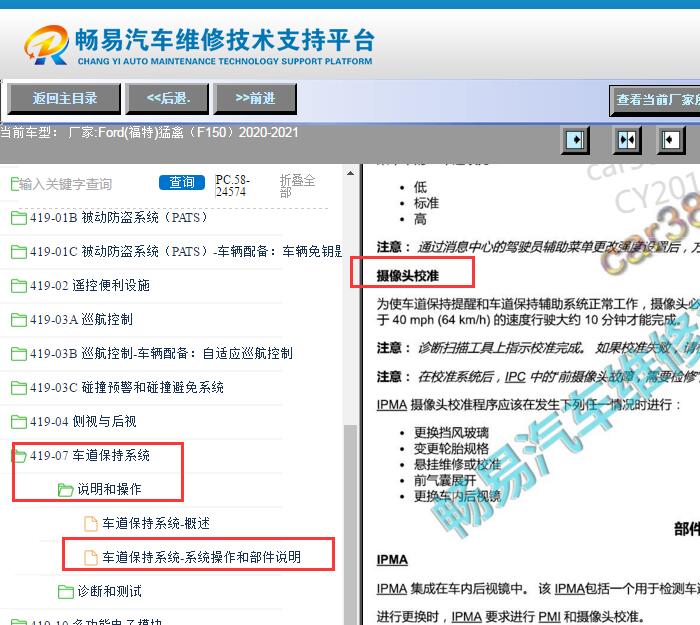Image resolution: width=700 pixels, height=625 pixels.
Task: Click folder icon of 419-04 侧视与后视
Action: point(18,421)
